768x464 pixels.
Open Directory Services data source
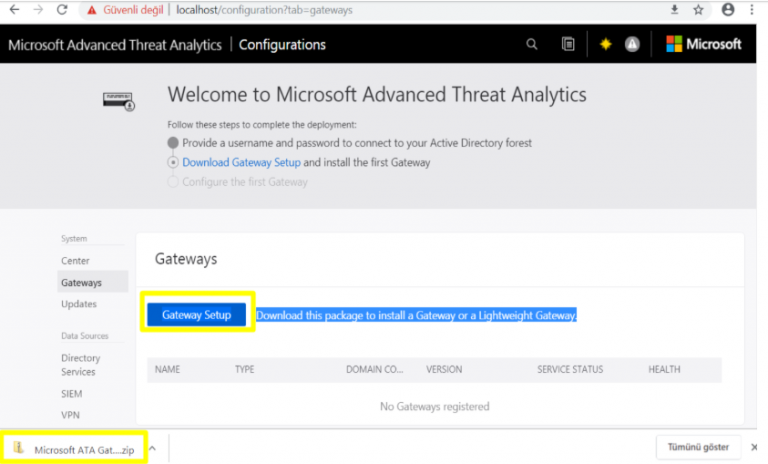tap(81, 365)
